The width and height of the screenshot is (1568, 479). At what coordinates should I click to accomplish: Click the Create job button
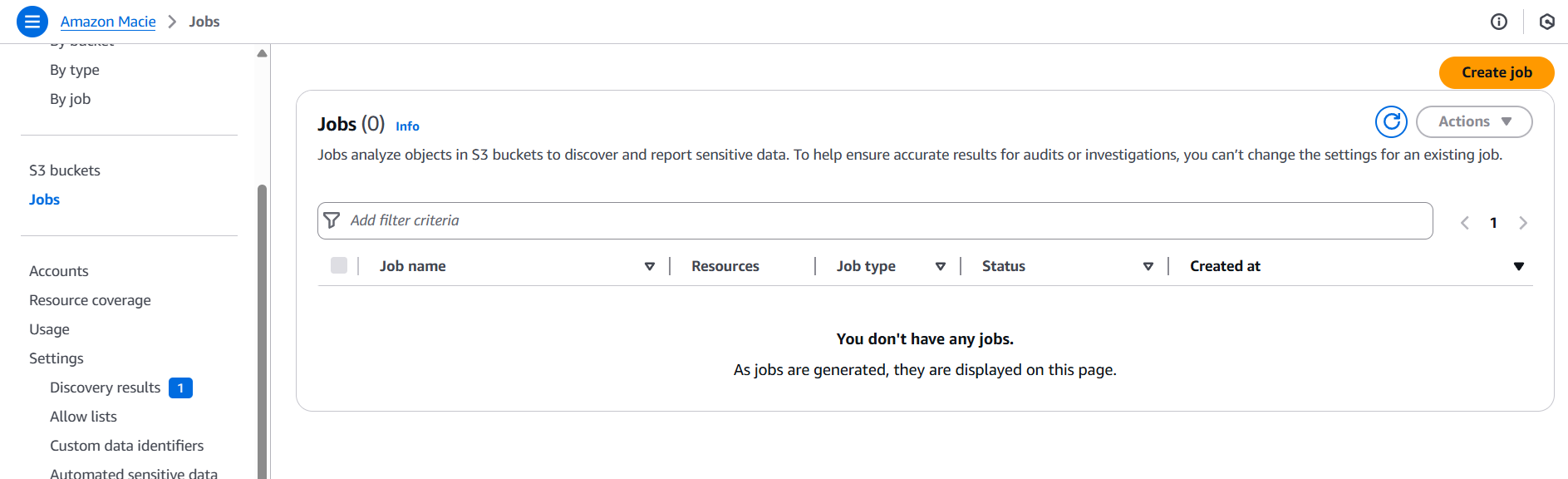tap(1497, 72)
